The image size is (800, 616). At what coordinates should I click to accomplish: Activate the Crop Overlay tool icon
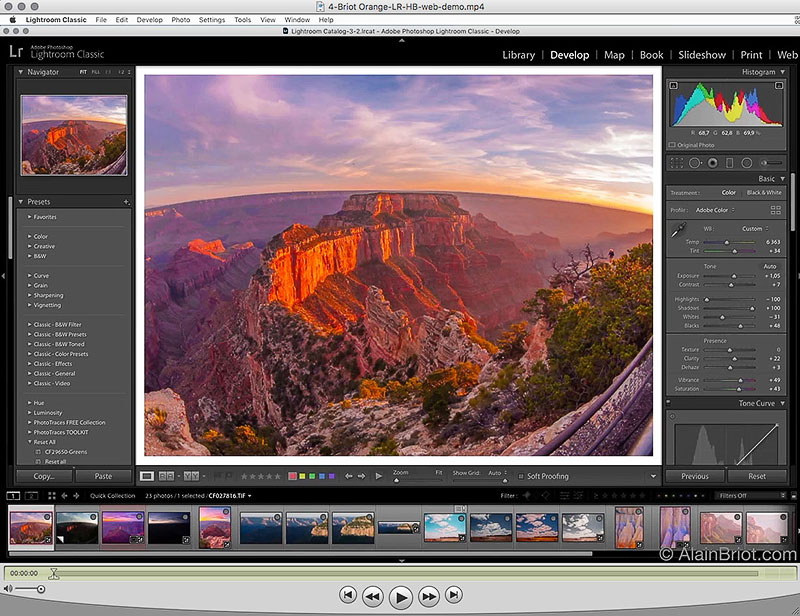point(677,162)
